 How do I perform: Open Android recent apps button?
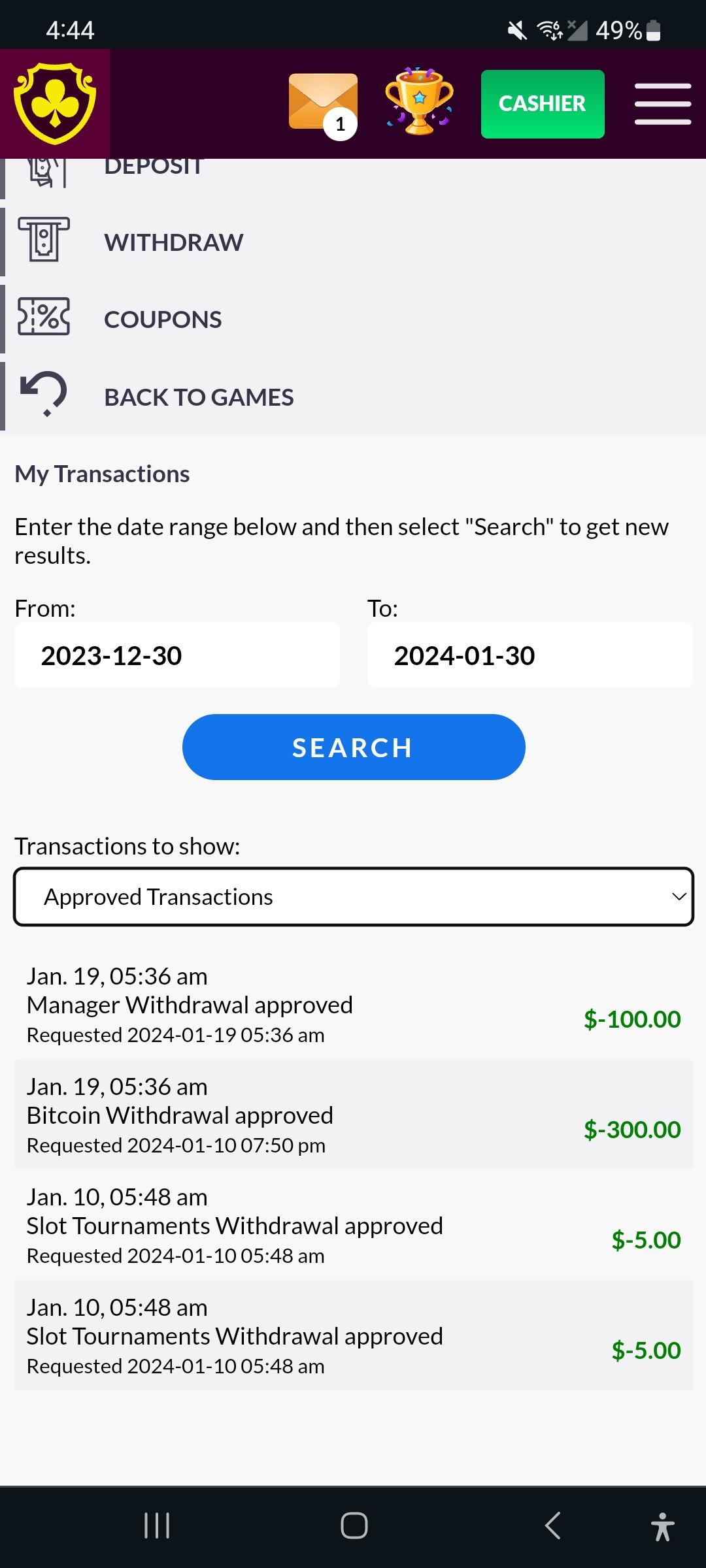[x=157, y=1526]
